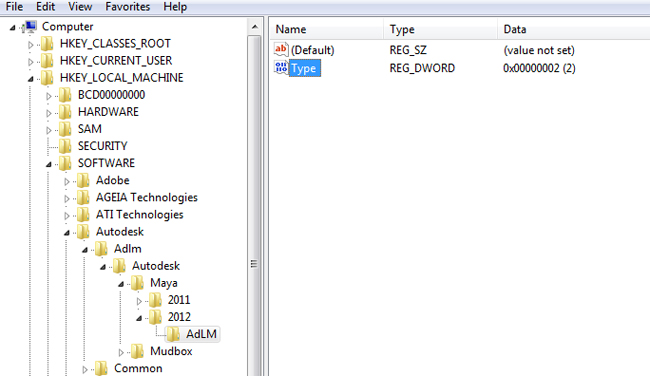Click the ATI Technologies folder icon
The height and width of the screenshot is (376, 650).
pos(83,214)
